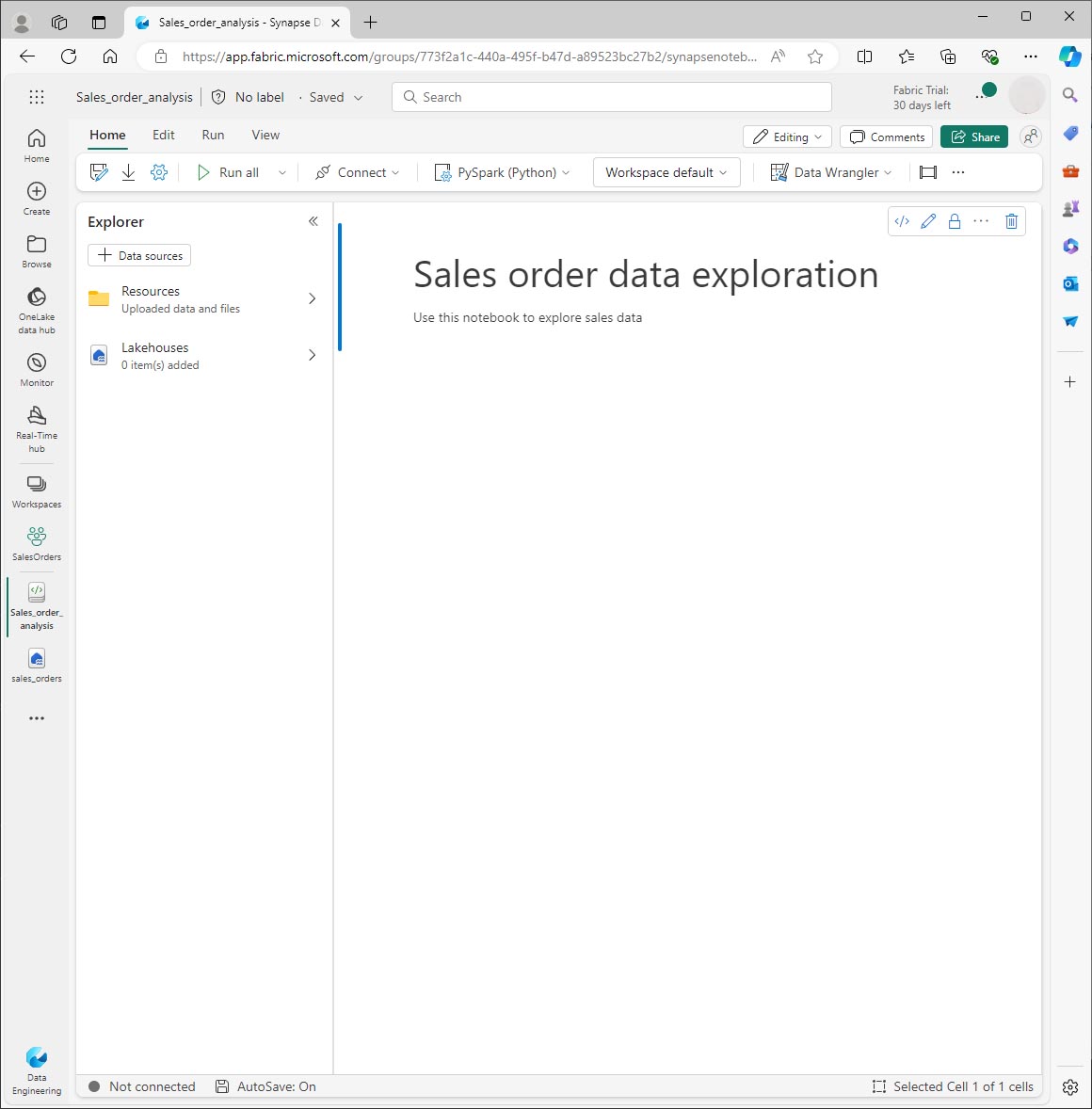
Task: Click the download notebook icon
Action: (128, 172)
